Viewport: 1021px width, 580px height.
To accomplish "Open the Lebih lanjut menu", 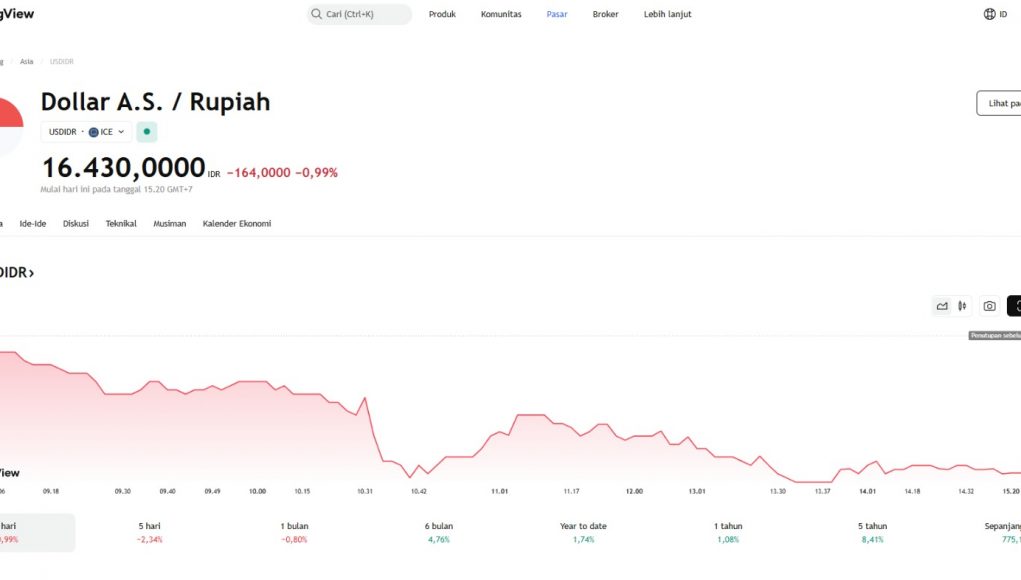I will pos(667,14).
